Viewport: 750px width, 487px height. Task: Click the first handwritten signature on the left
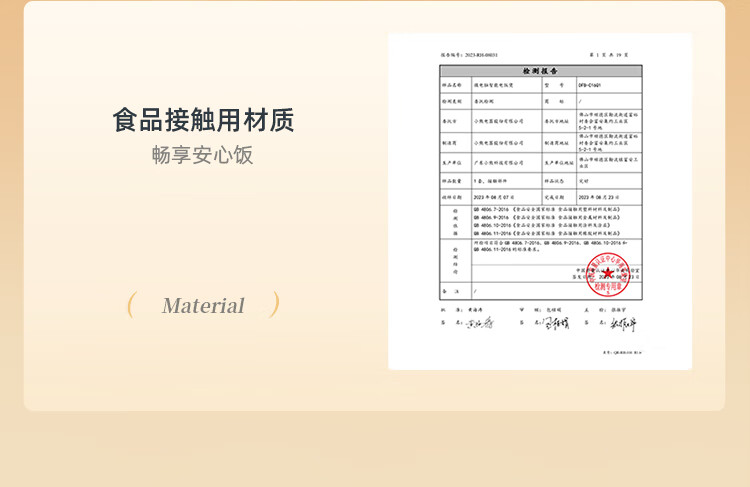[x=480, y=323]
